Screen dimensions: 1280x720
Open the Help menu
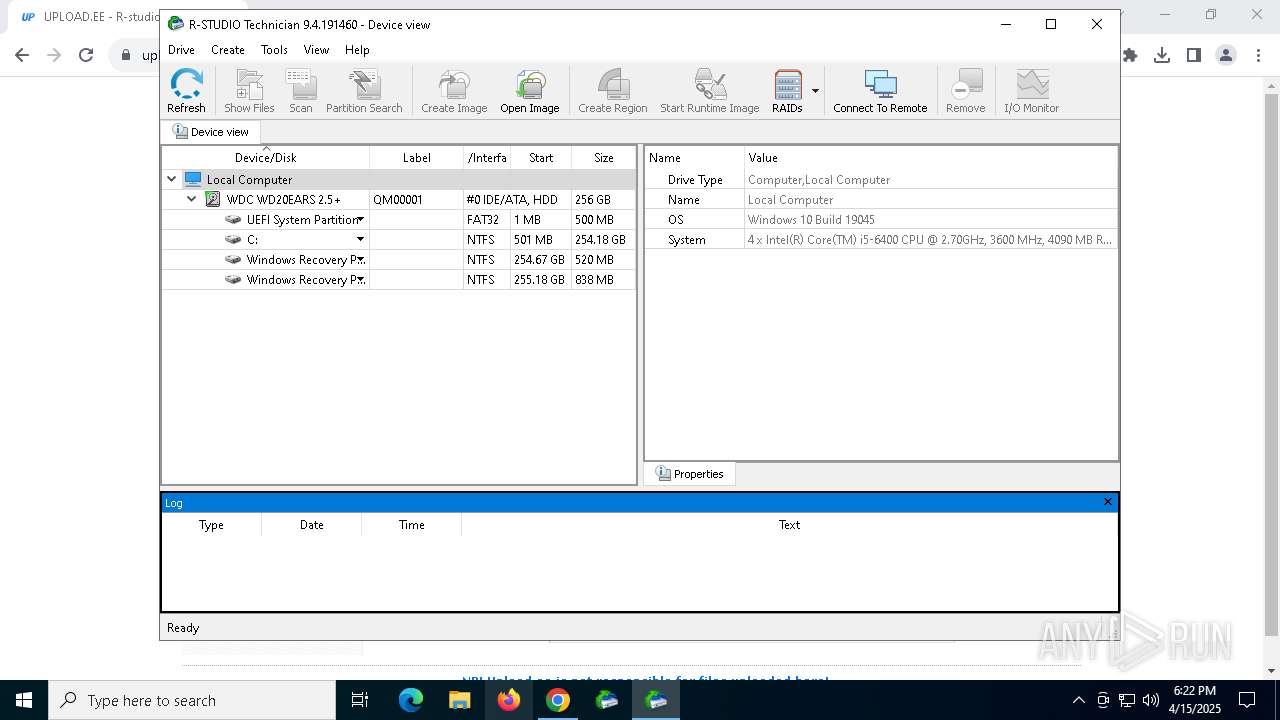[x=357, y=49]
